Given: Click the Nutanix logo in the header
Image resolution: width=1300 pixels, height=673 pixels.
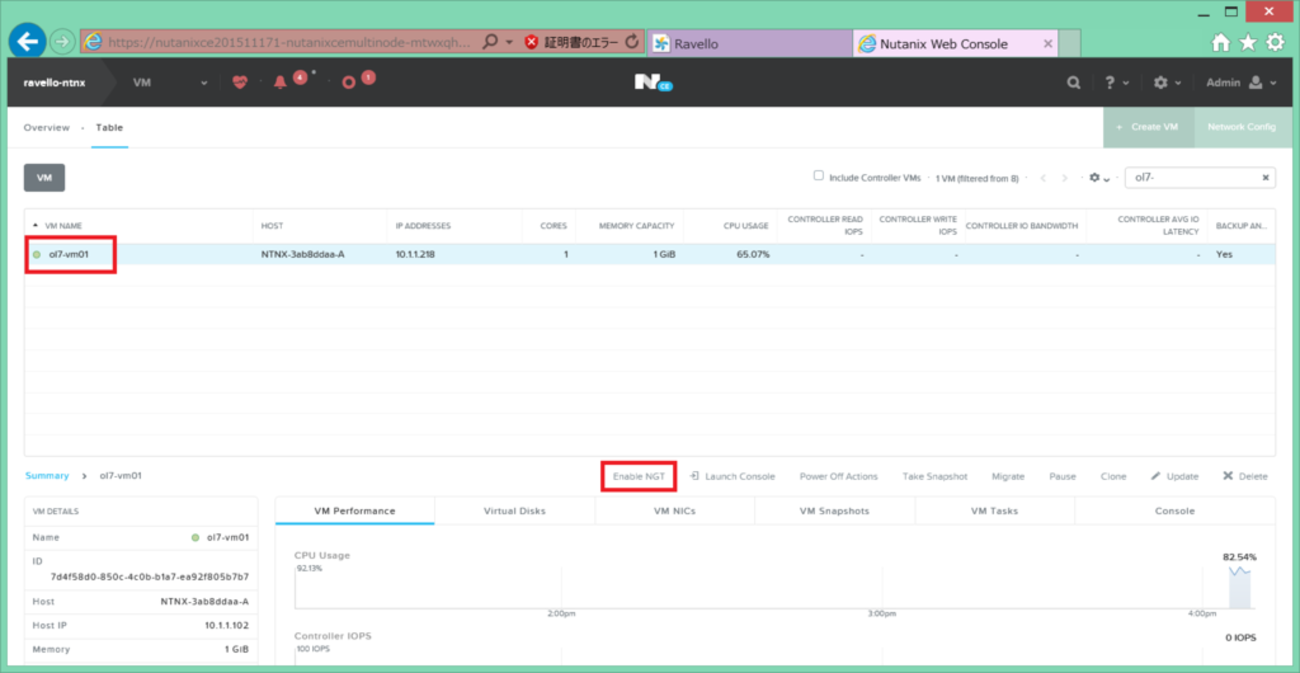Looking at the screenshot, I should click(650, 82).
